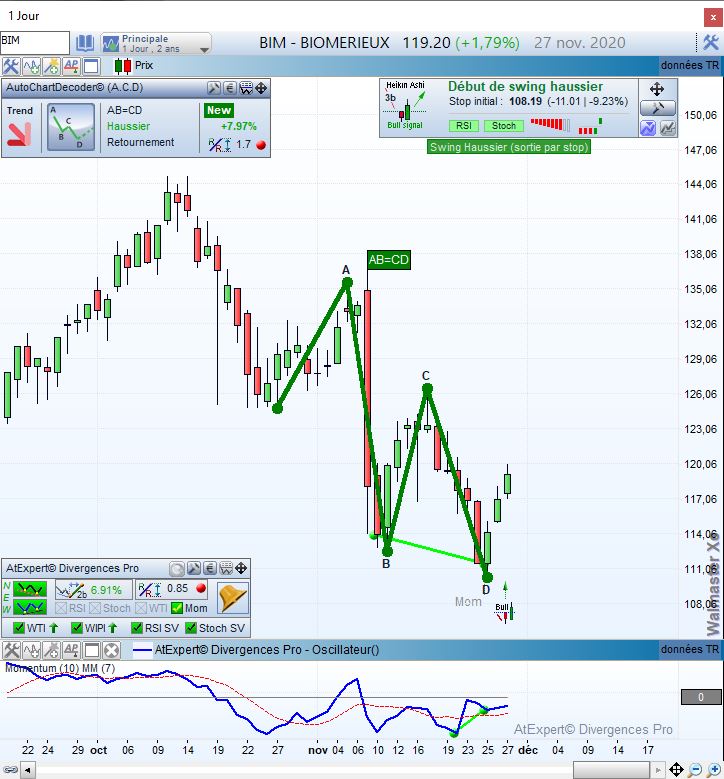Toggle the Stoch checkbox in Divergences Pro

pyautogui.click(x=95, y=608)
